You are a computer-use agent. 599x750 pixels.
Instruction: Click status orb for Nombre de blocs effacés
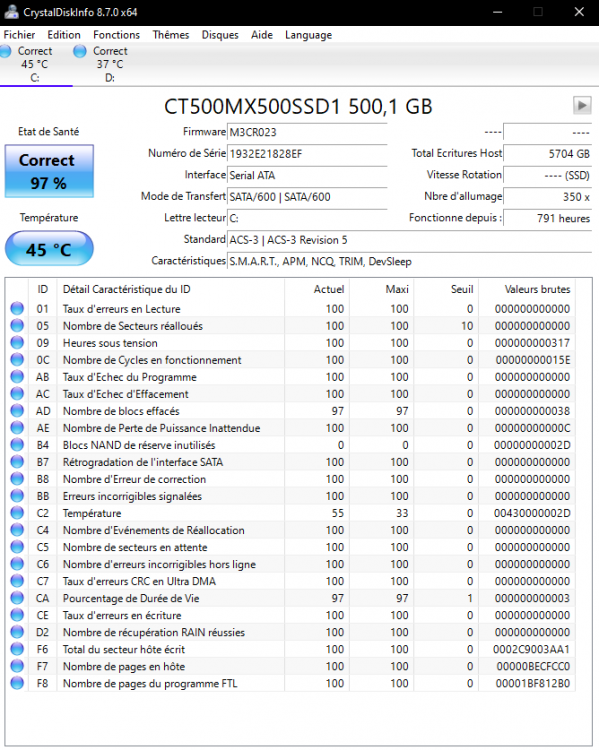click(x=17, y=411)
